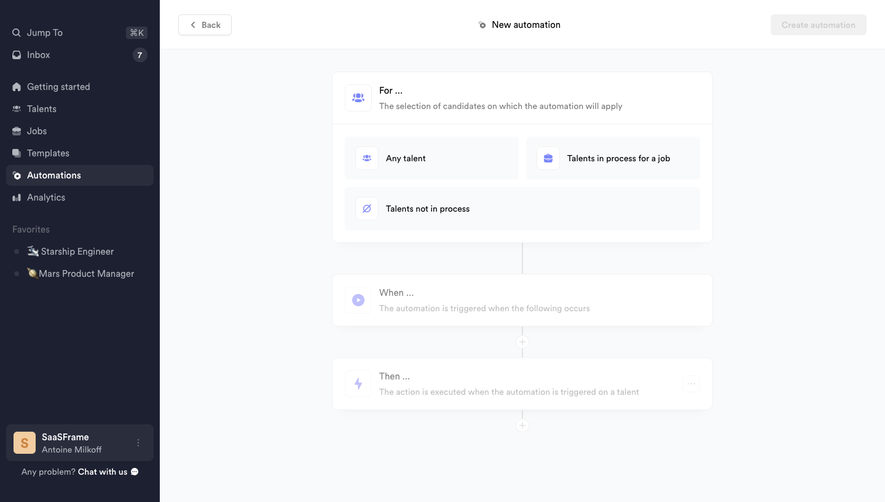Click the New automation title
Viewport: 885px width, 502px height.
pyautogui.click(x=526, y=25)
